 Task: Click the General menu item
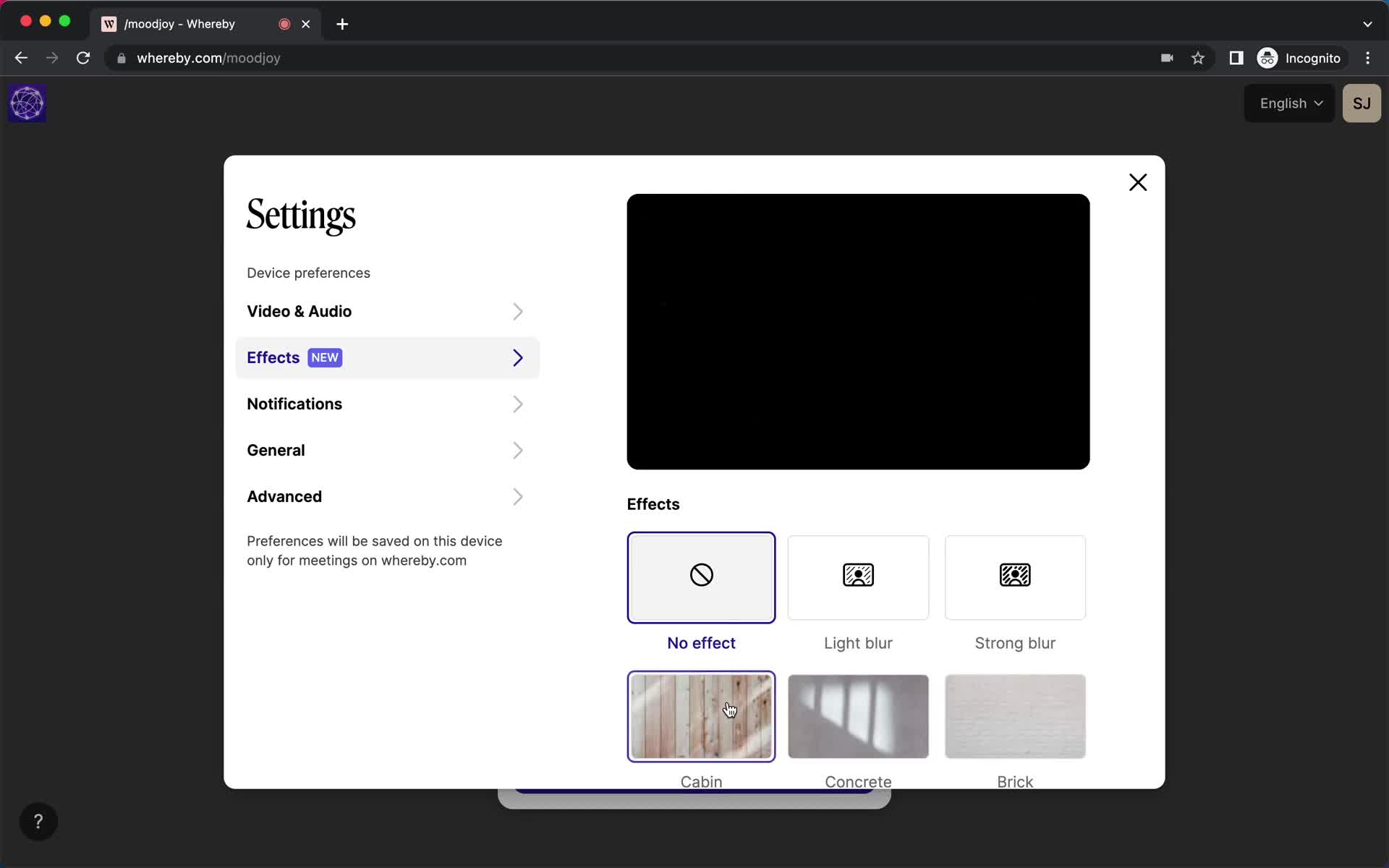tap(276, 450)
